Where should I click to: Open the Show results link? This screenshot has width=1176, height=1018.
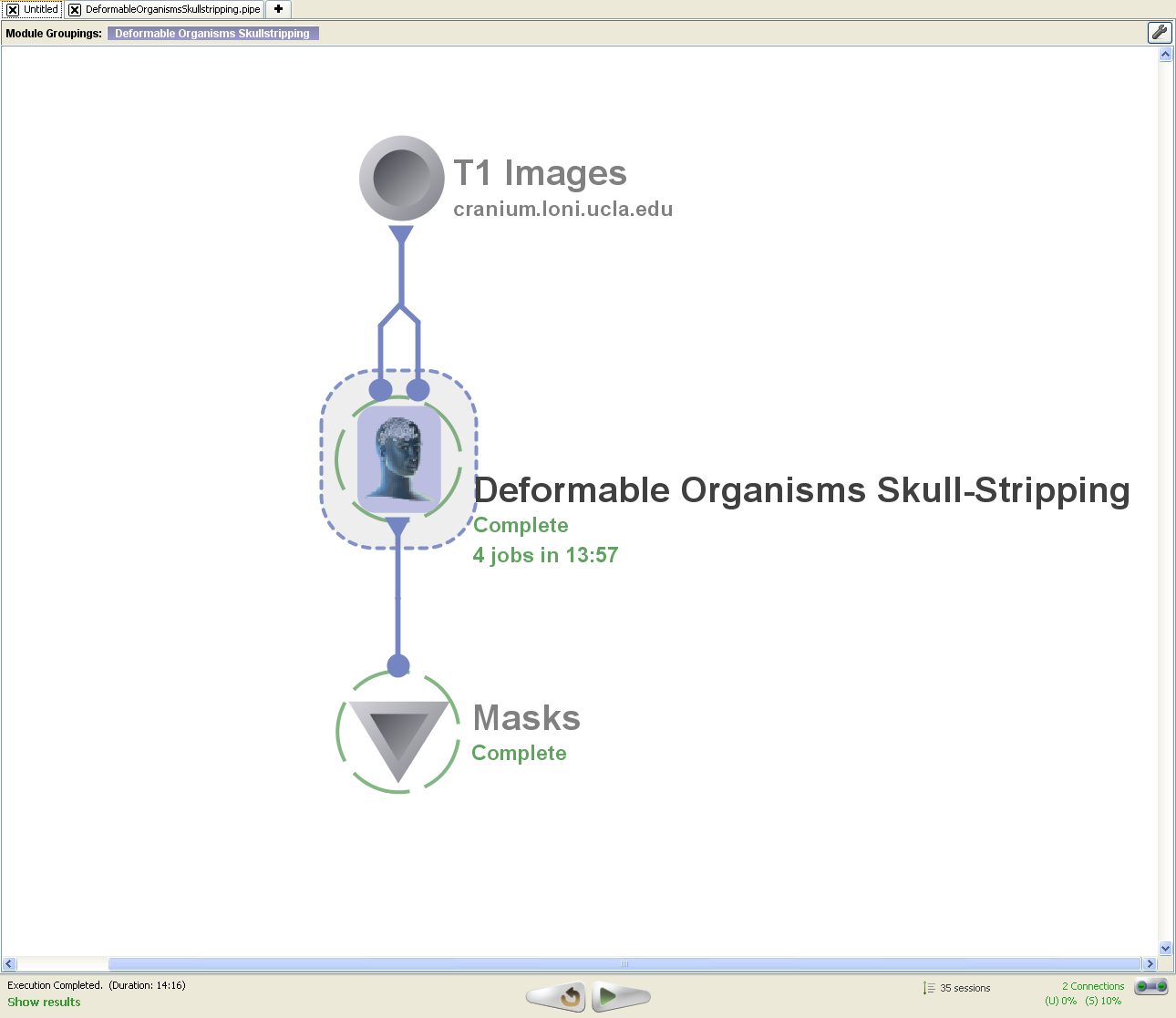pyautogui.click(x=44, y=1002)
